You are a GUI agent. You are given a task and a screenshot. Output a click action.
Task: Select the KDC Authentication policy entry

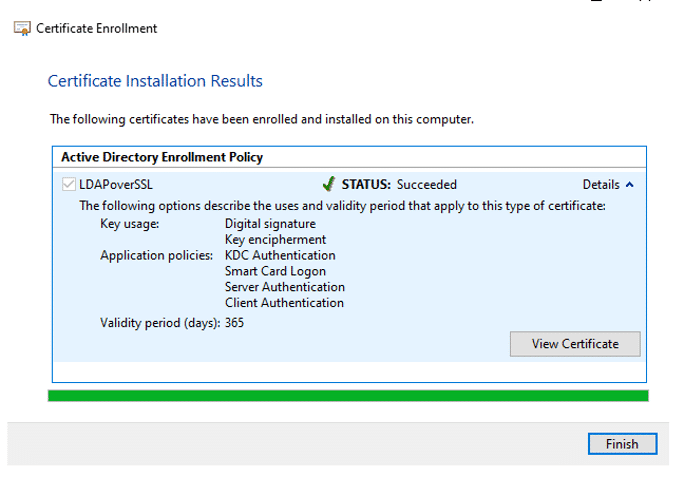coord(280,256)
